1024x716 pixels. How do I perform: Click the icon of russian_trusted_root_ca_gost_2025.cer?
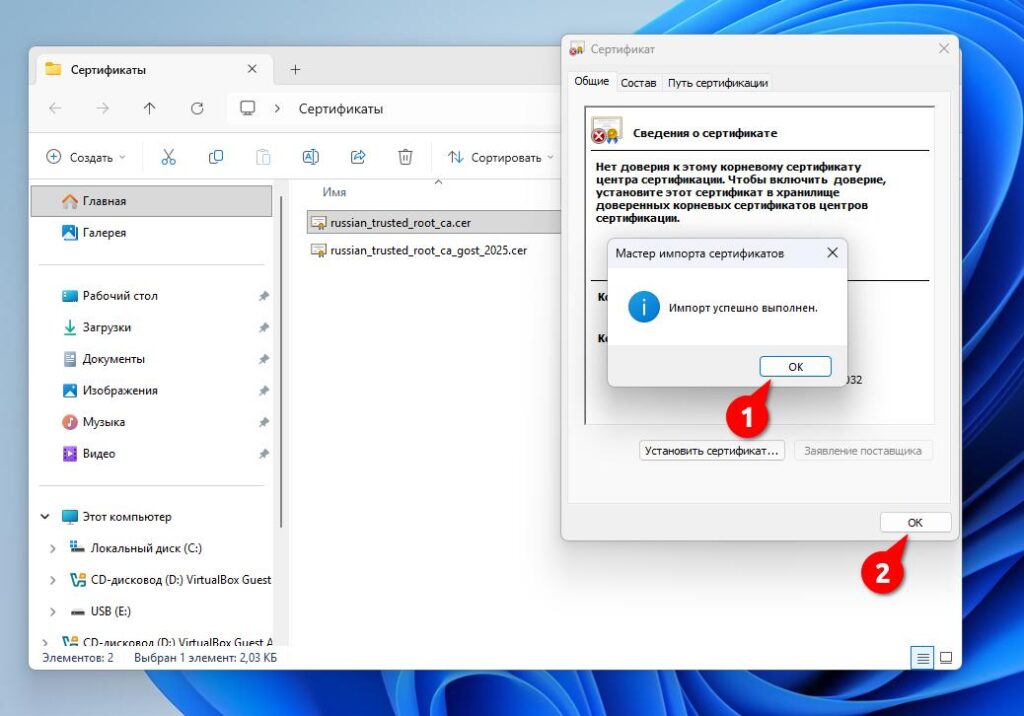[x=318, y=250]
